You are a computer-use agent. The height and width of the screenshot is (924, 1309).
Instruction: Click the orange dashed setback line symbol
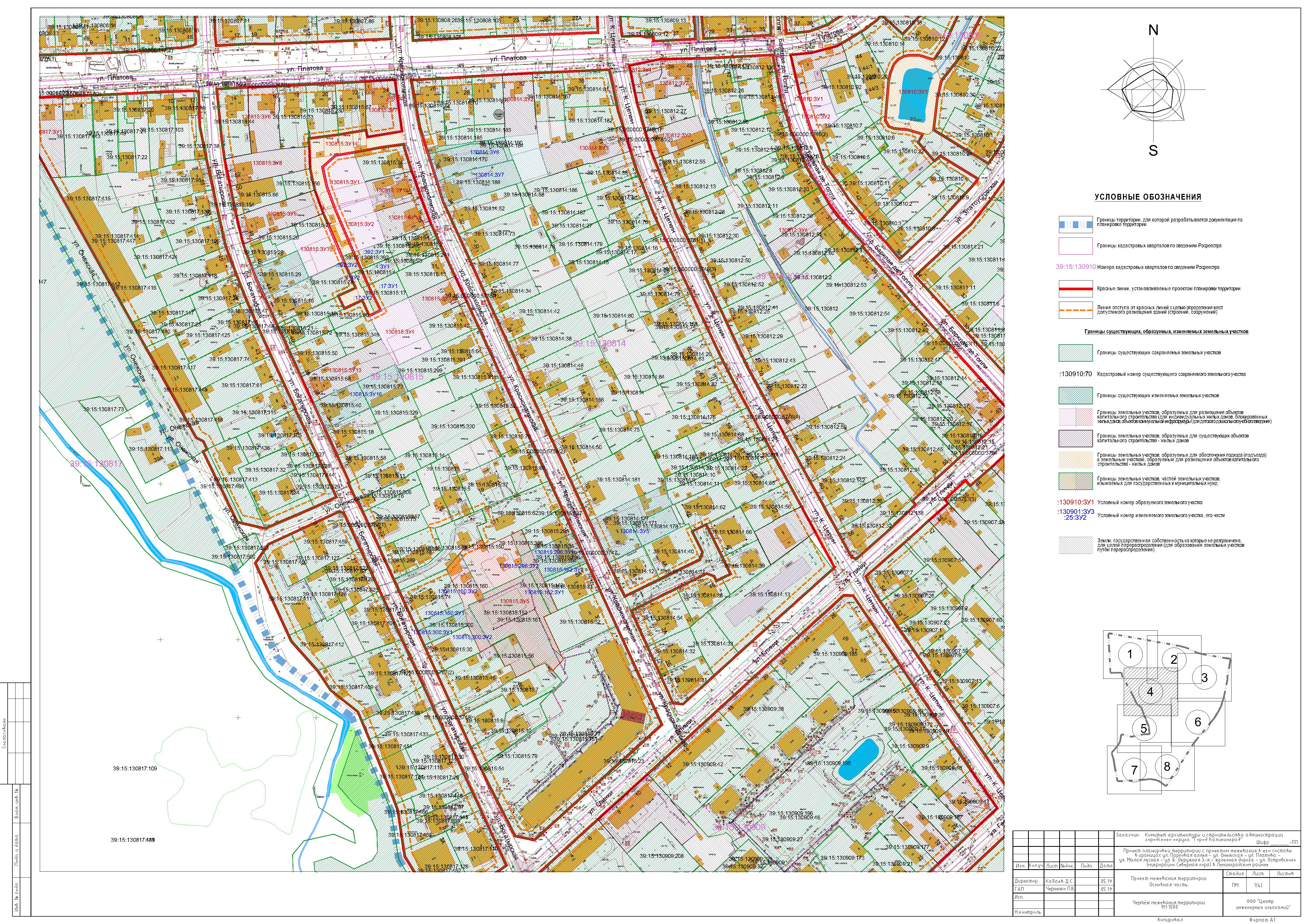[x=1075, y=311]
